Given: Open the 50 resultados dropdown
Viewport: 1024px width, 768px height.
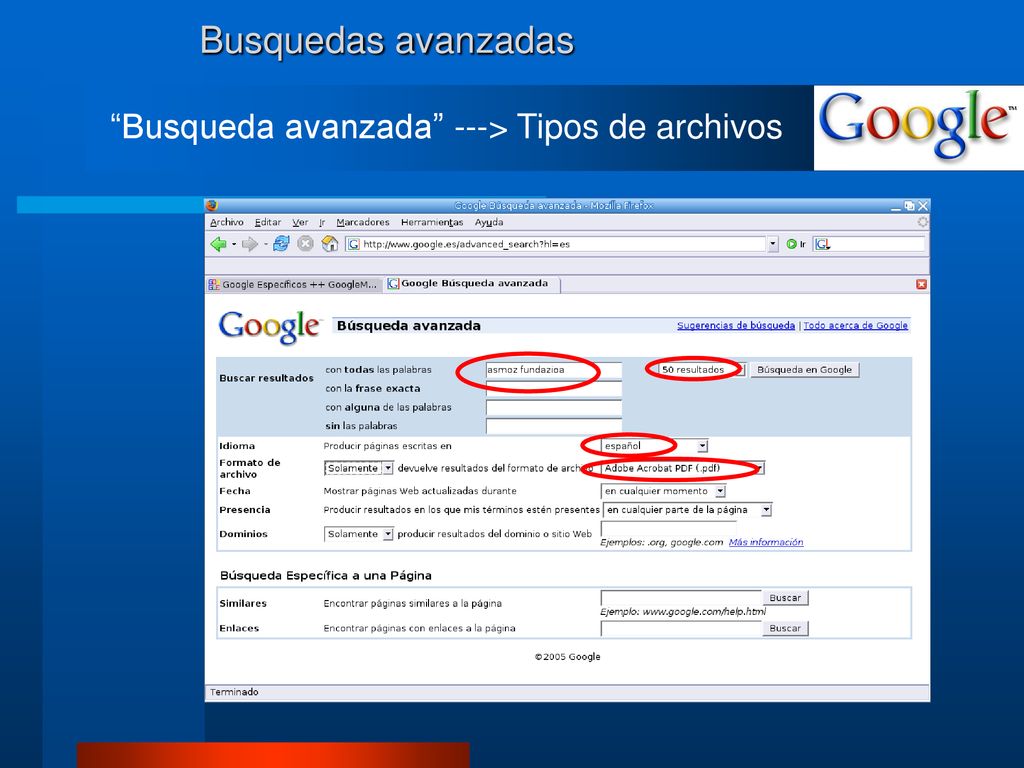Looking at the screenshot, I should [x=701, y=370].
